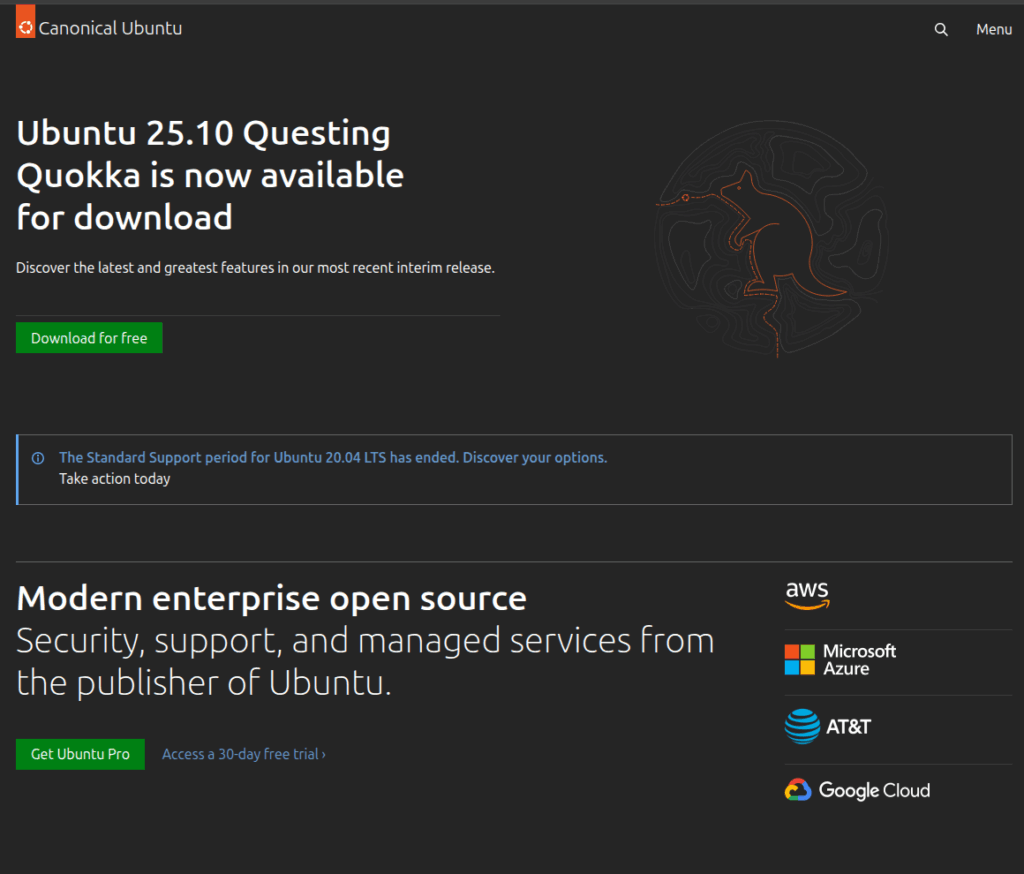The height and width of the screenshot is (874, 1024).
Task: Open the search magnifier icon
Action: 941,29
